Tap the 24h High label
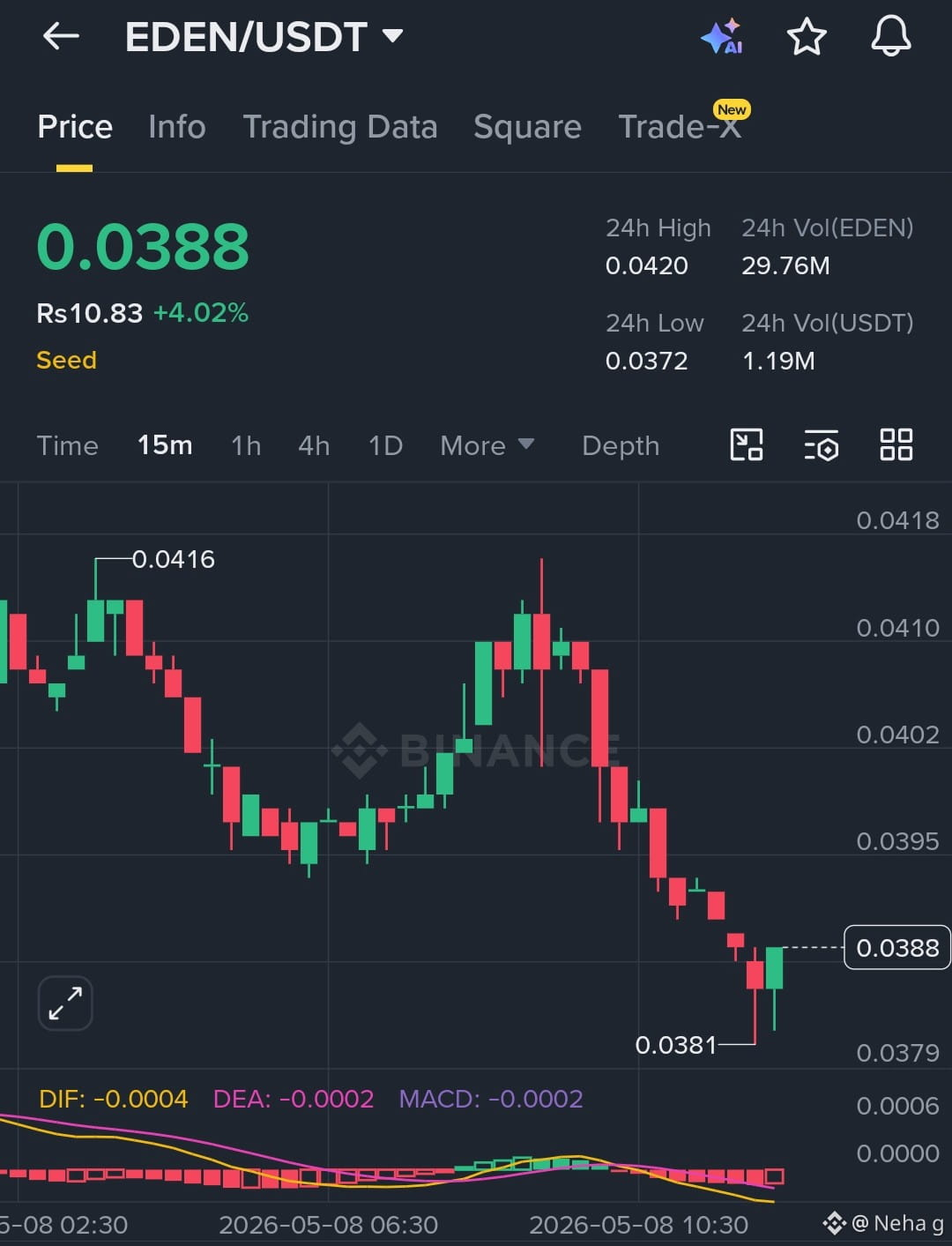The height and width of the screenshot is (1246, 952). pyautogui.click(x=658, y=228)
